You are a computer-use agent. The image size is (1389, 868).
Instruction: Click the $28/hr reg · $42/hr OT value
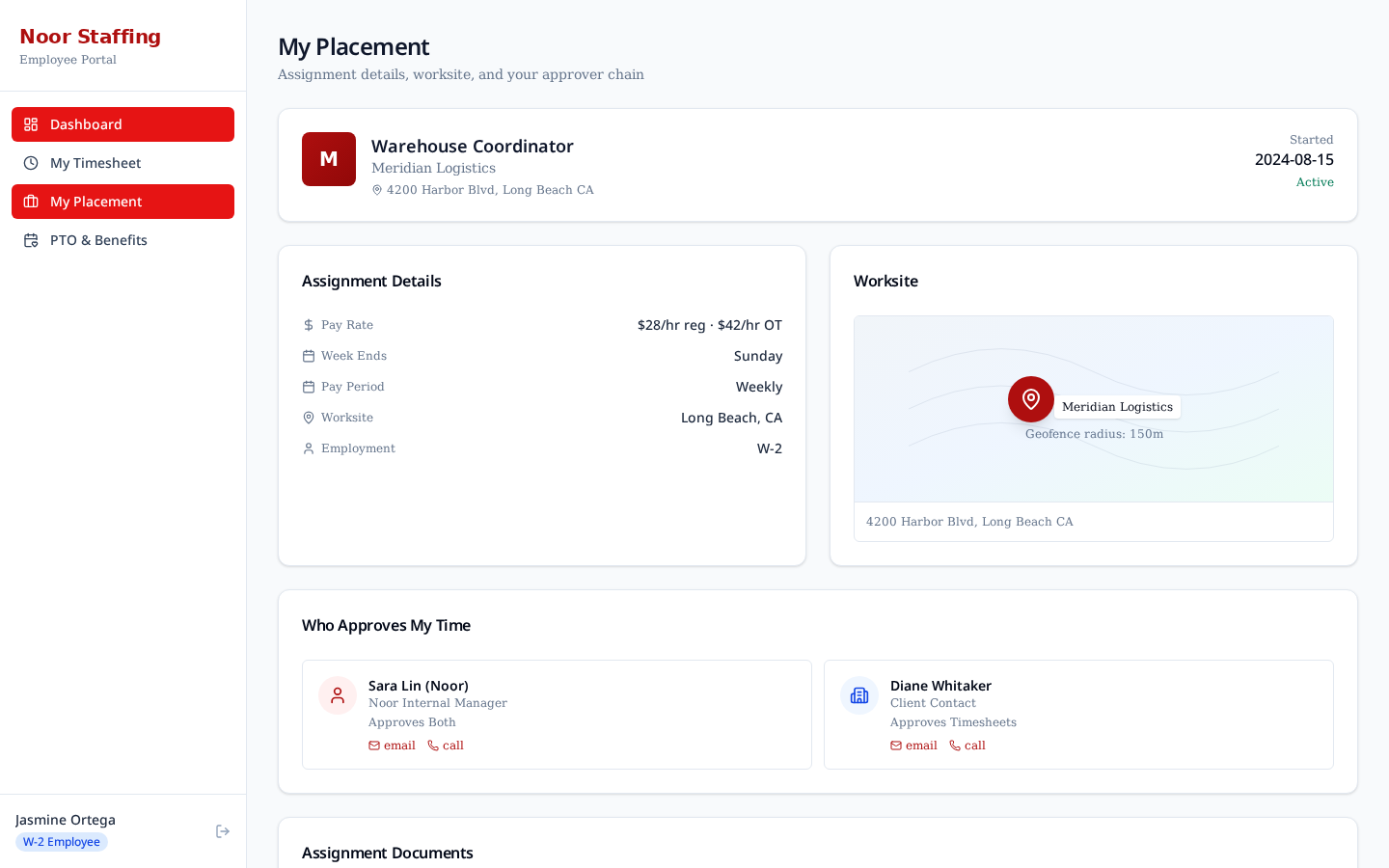[710, 325]
